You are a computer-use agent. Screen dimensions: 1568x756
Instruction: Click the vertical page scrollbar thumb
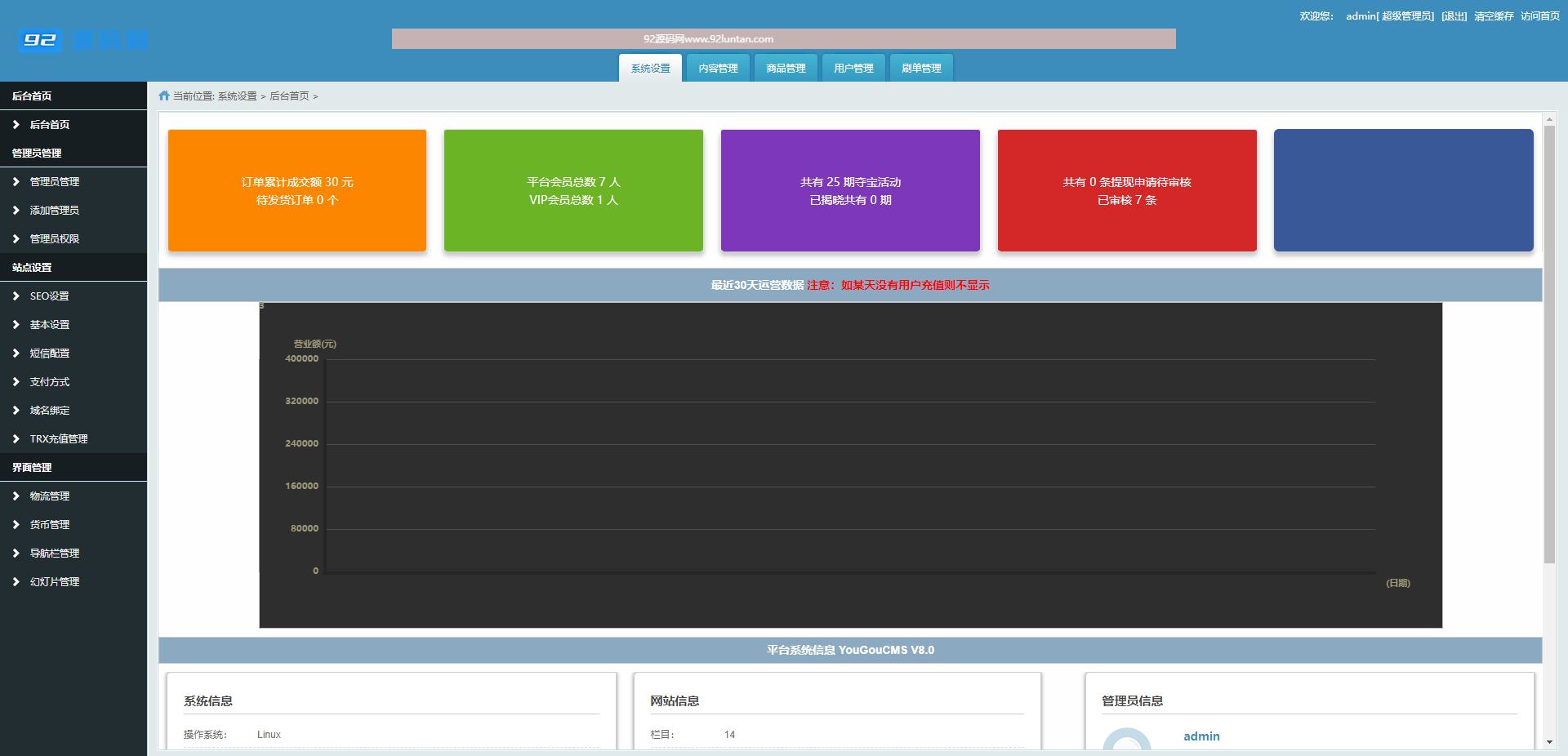click(x=1549, y=343)
